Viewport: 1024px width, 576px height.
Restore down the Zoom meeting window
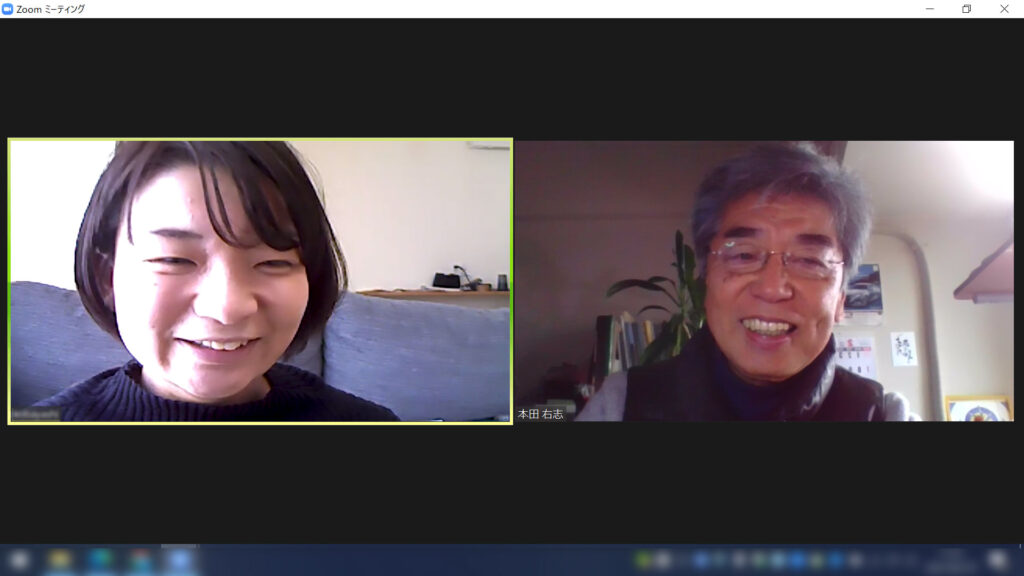tap(966, 9)
